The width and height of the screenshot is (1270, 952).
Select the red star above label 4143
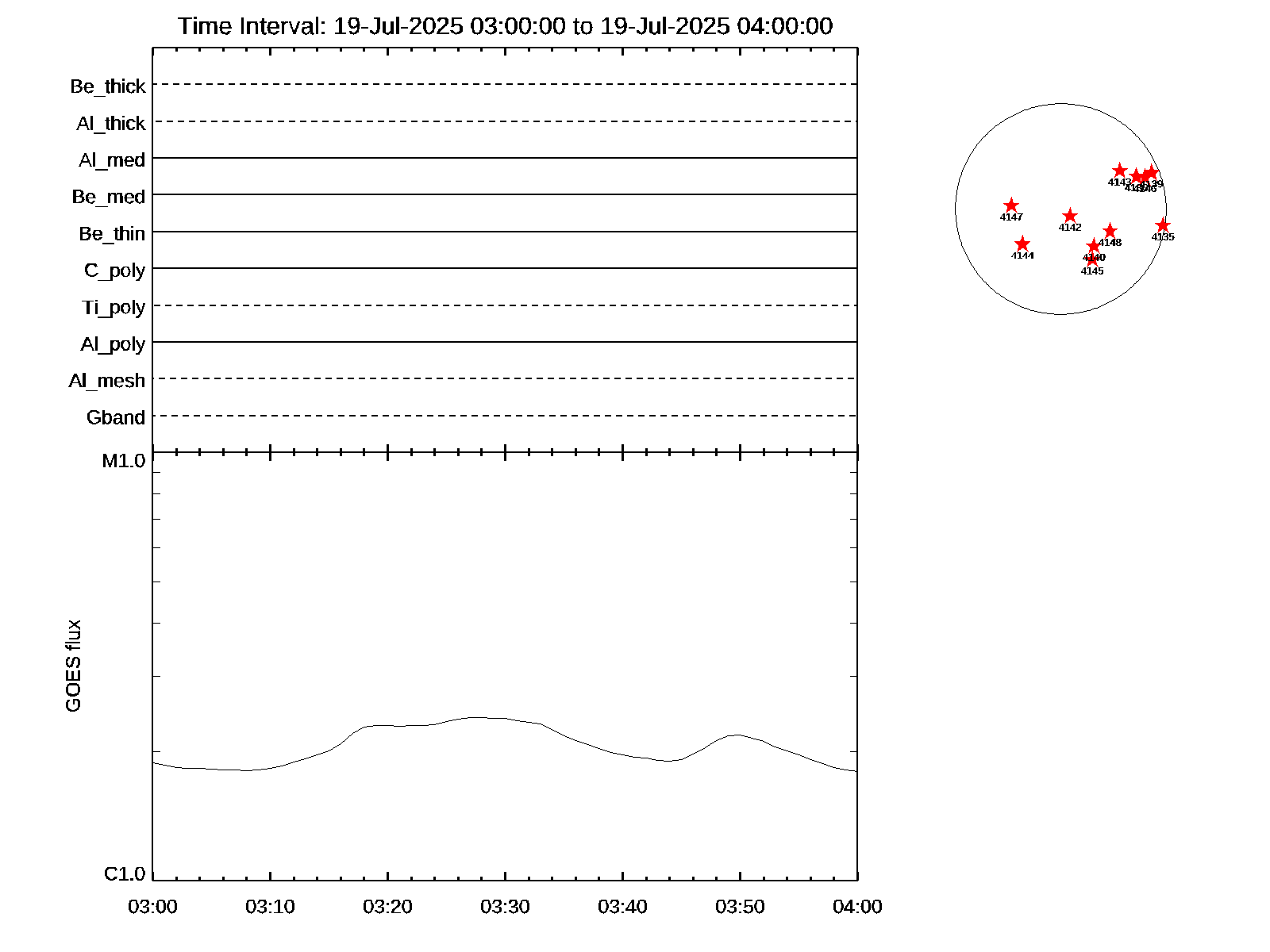(x=1119, y=171)
